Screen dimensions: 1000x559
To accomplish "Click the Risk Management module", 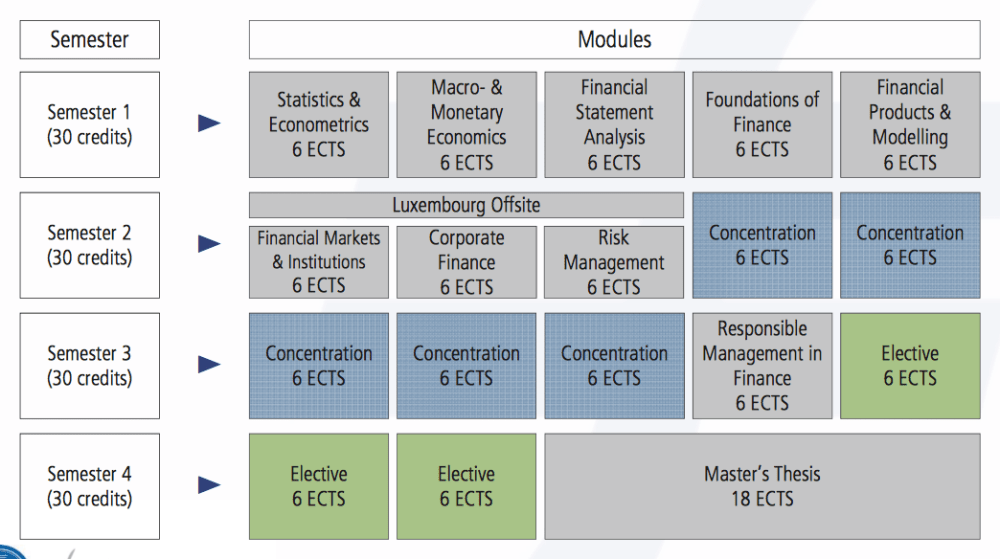I will pos(614,262).
